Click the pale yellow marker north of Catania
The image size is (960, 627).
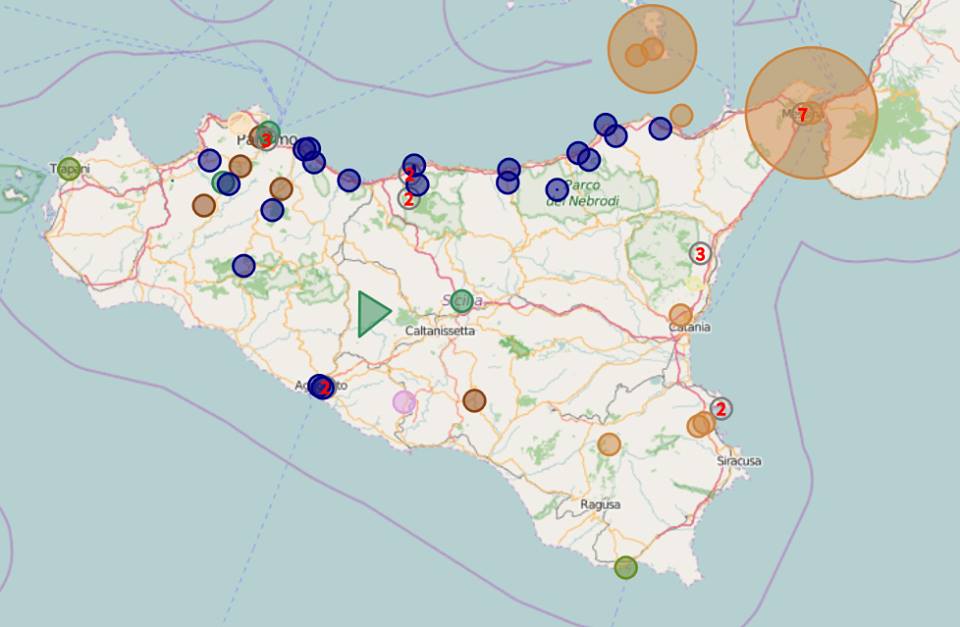(694, 283)
